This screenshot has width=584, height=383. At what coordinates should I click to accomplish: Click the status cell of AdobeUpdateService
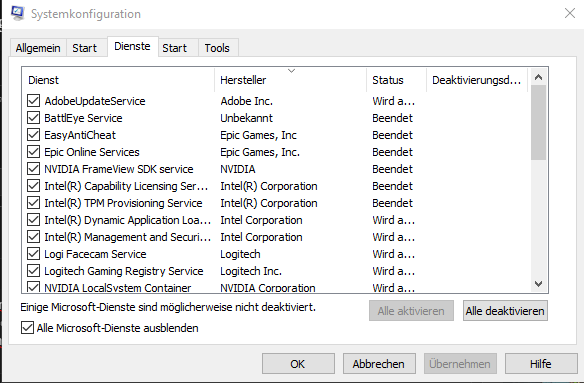(x=393, y=101)
